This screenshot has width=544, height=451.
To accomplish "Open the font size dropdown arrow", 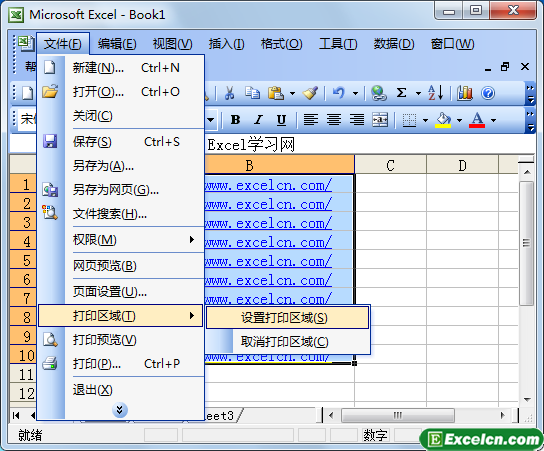I will [x=211, y=120].
